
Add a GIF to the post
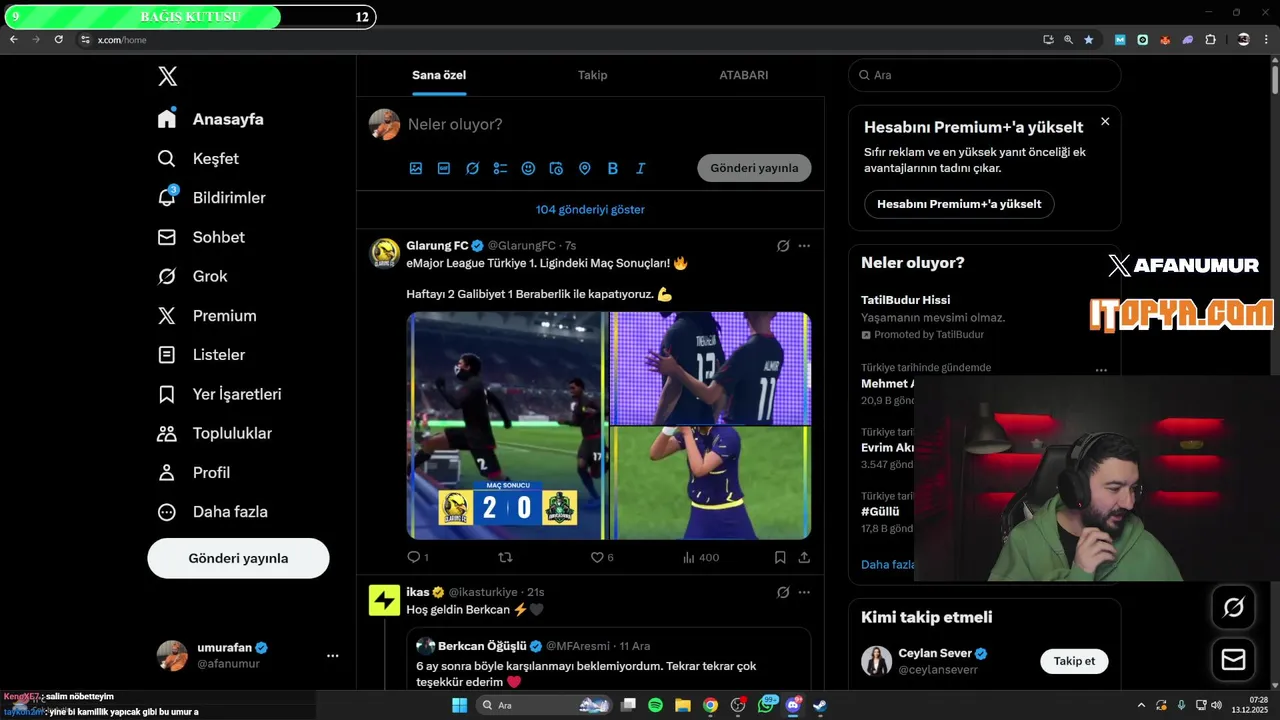point(444,168)
